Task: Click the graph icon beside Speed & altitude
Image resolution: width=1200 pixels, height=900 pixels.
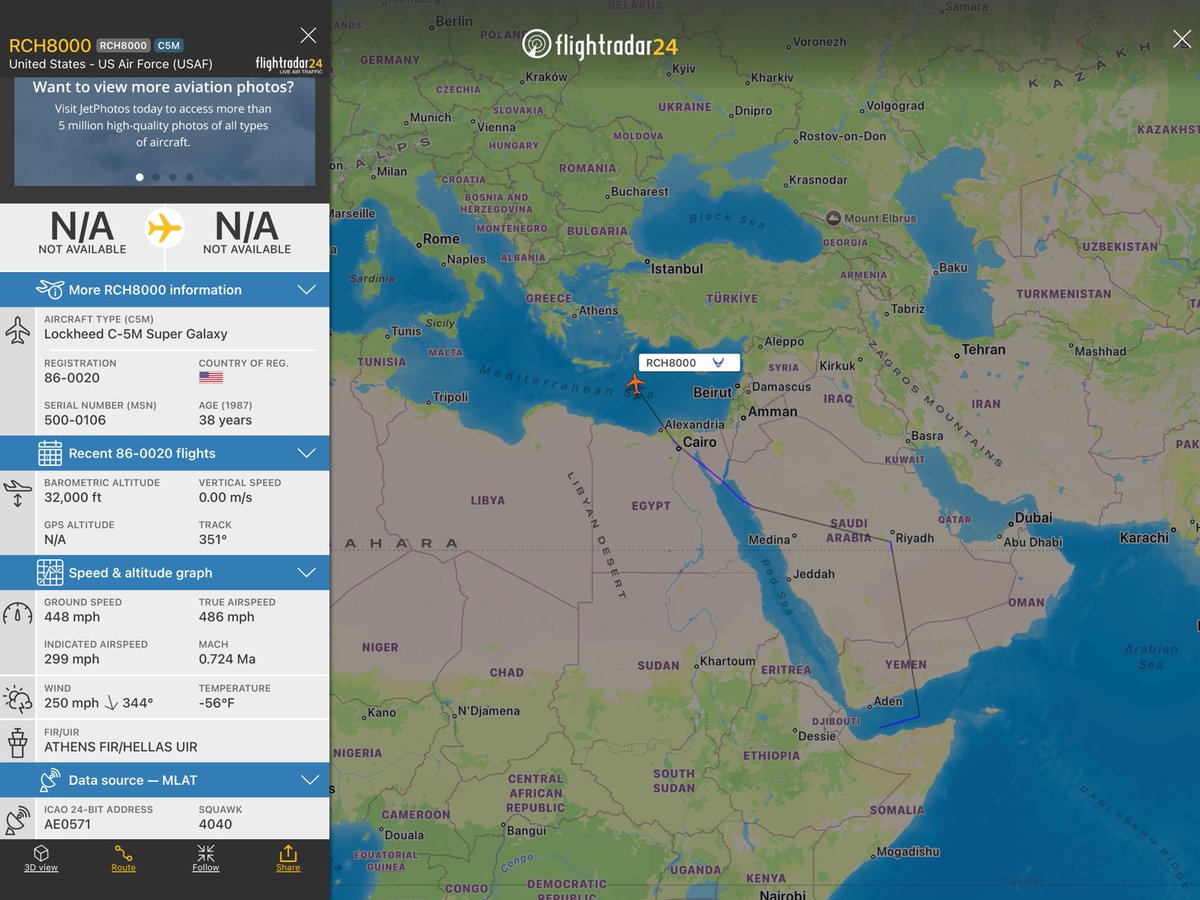Action: tap(50, 573)
